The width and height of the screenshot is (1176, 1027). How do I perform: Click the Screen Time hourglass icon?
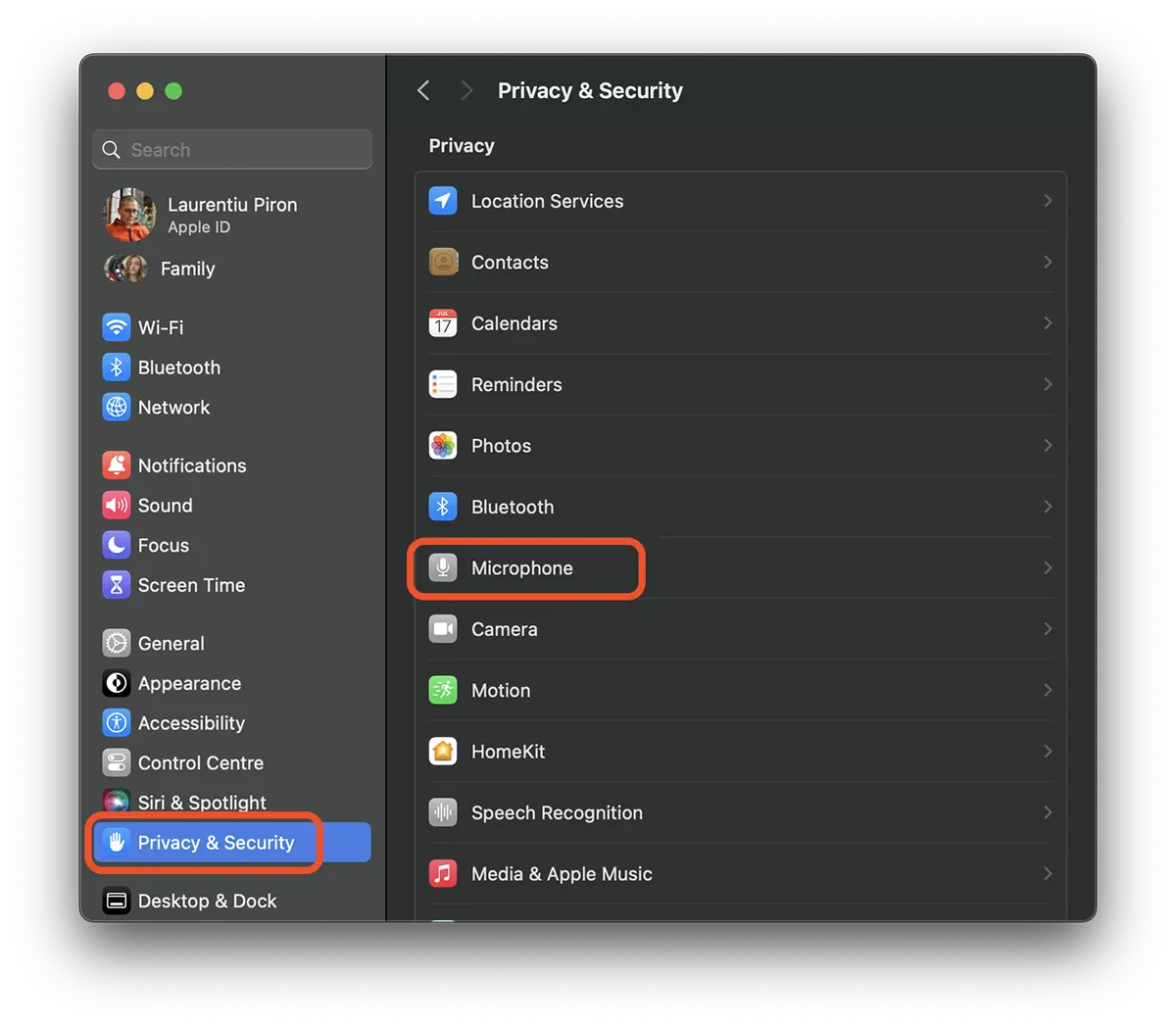click(117, 585)
